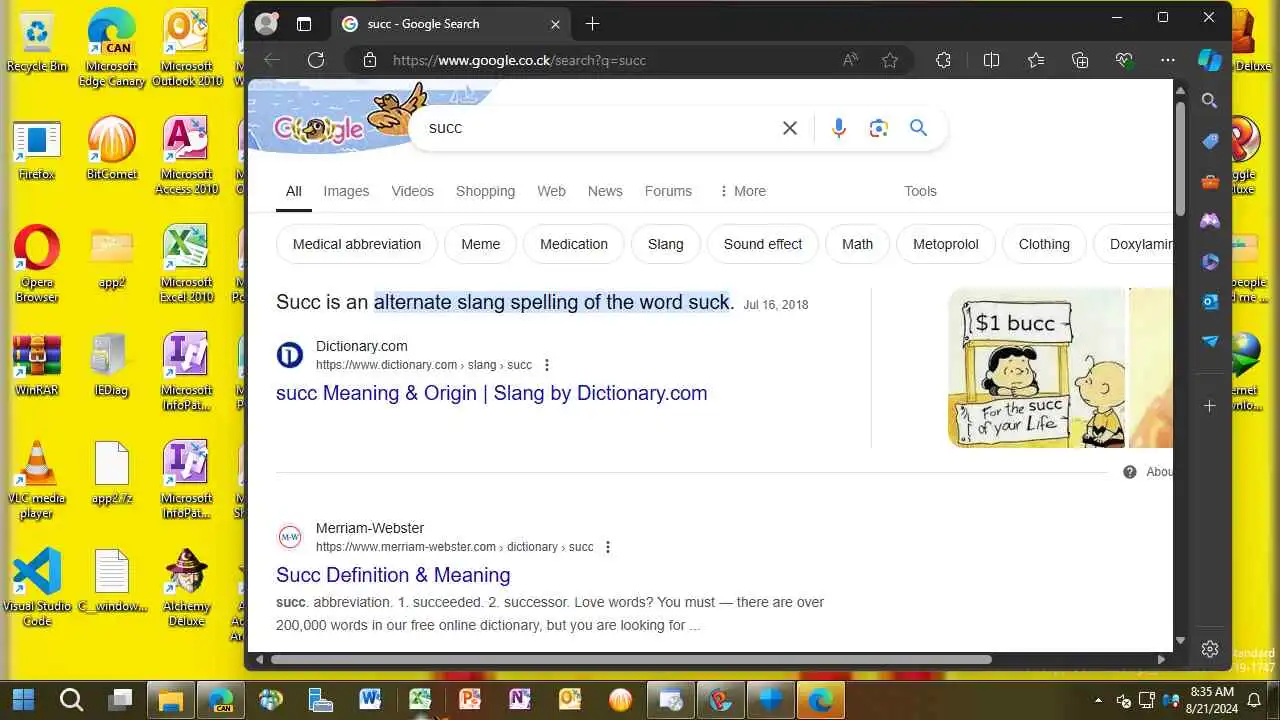The height and width of the screenshot is (720, 1280).
Task: Open Succ Definition & Meaning link
Action: pyautogui.click(x=393, y=575)
